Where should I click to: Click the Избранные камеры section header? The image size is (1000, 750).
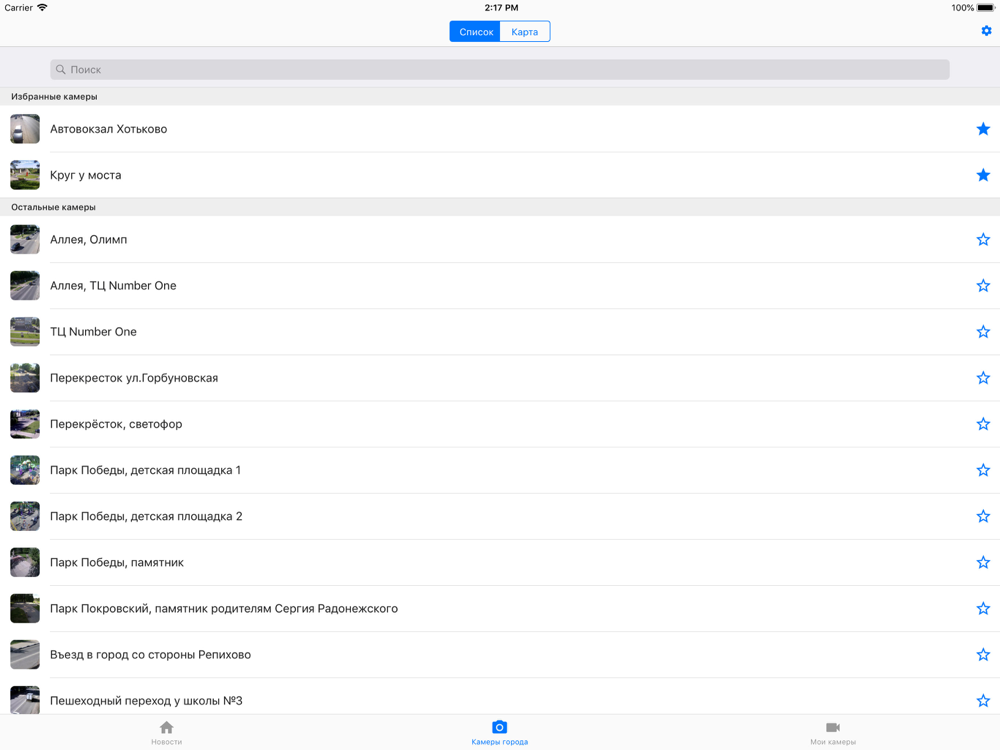(54, 96)
